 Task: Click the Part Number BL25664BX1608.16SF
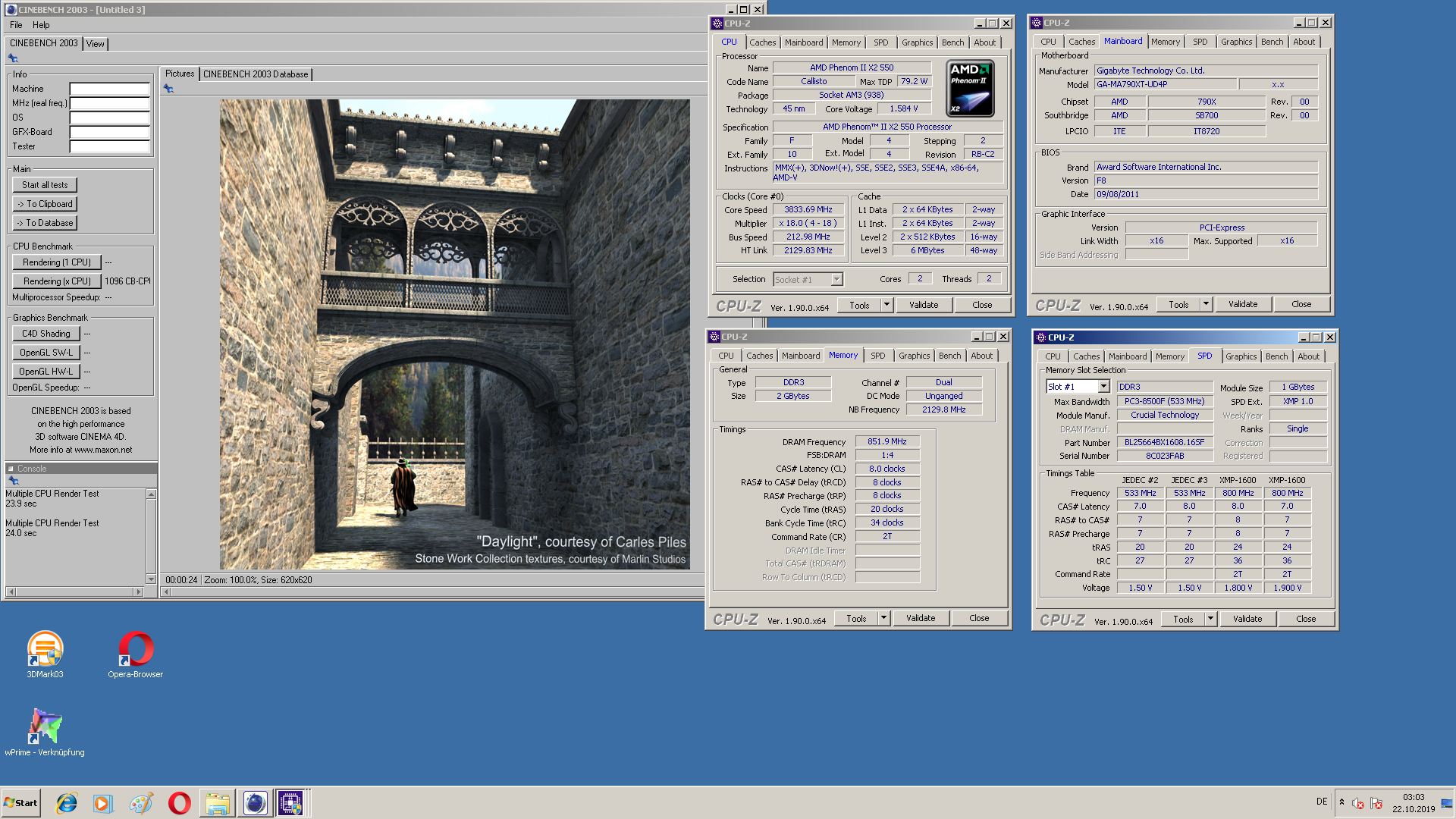pos(1164,442)
